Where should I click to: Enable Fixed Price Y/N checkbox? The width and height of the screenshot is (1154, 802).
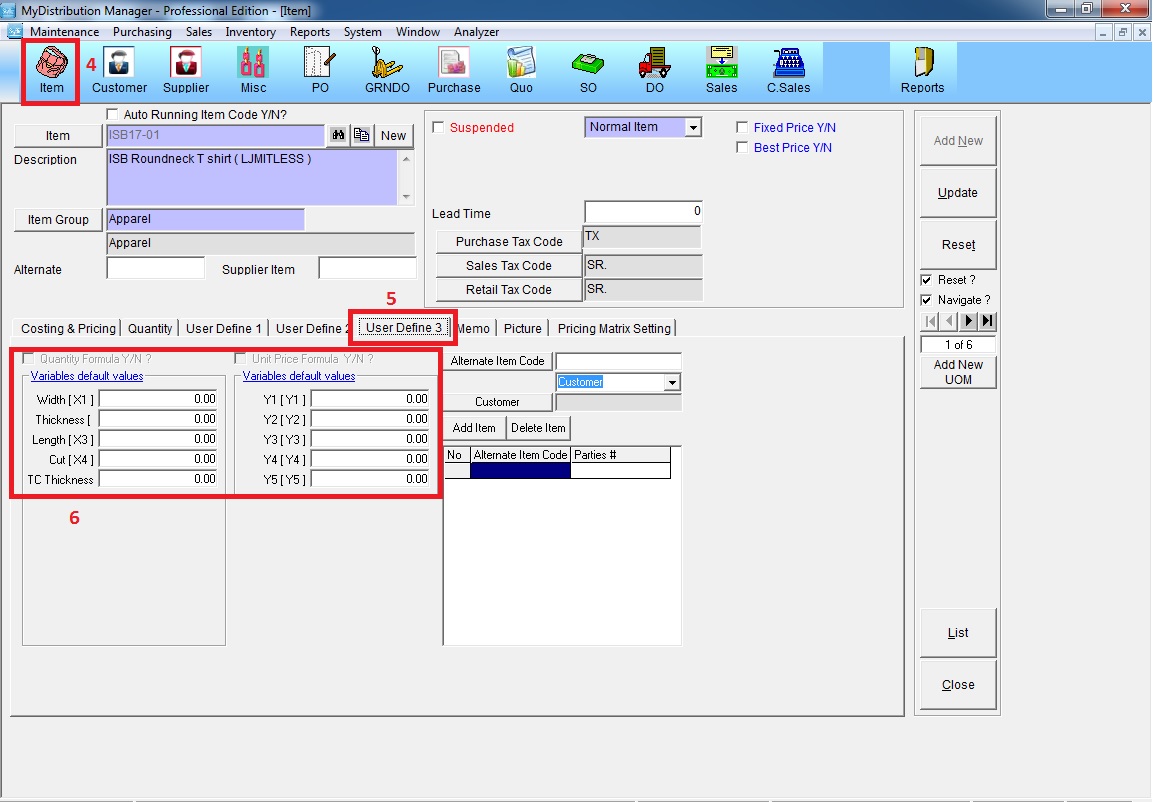tap(742, 128)
